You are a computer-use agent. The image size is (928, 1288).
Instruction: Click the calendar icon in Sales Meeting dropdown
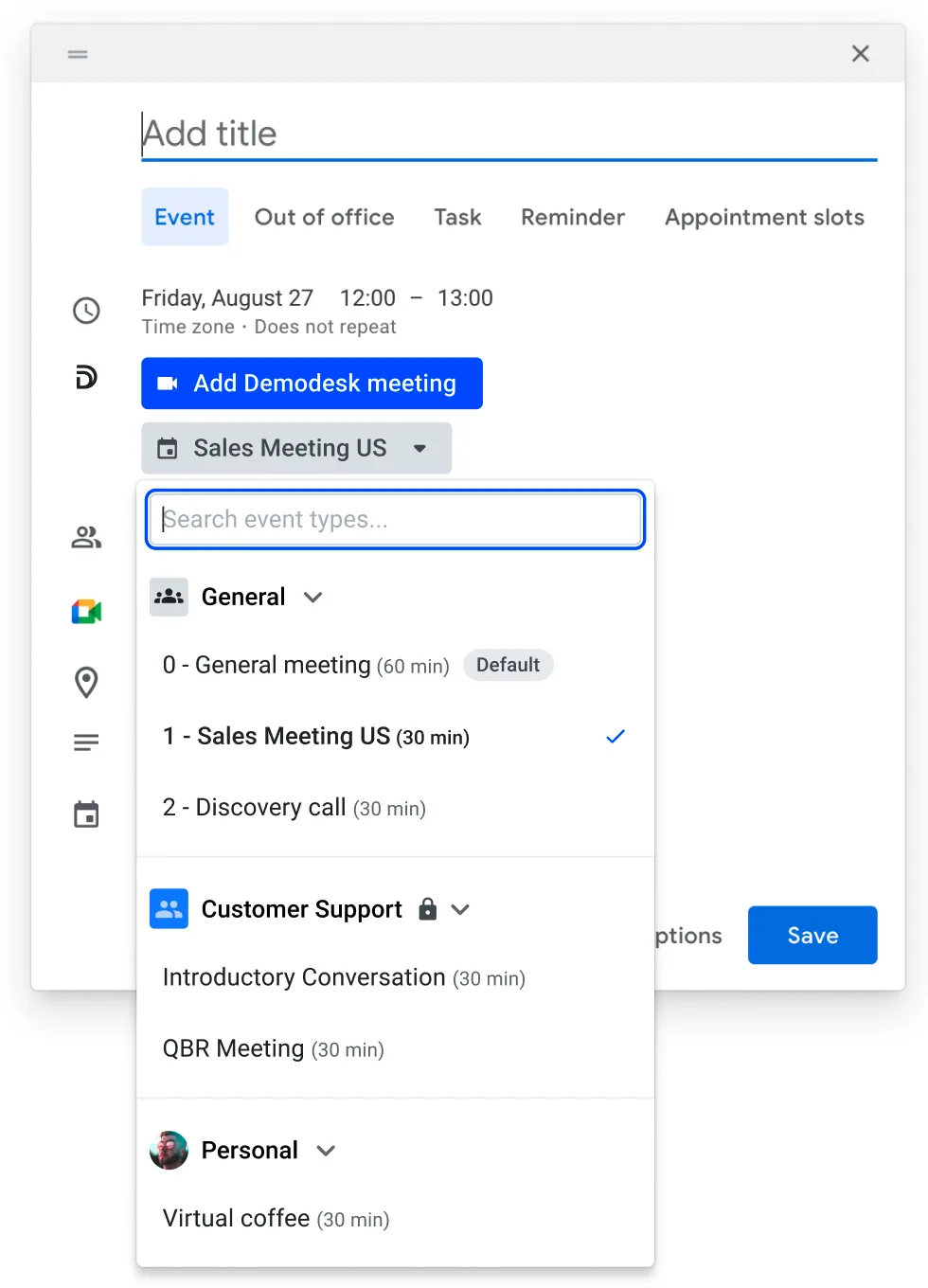[x=168, y=448]
